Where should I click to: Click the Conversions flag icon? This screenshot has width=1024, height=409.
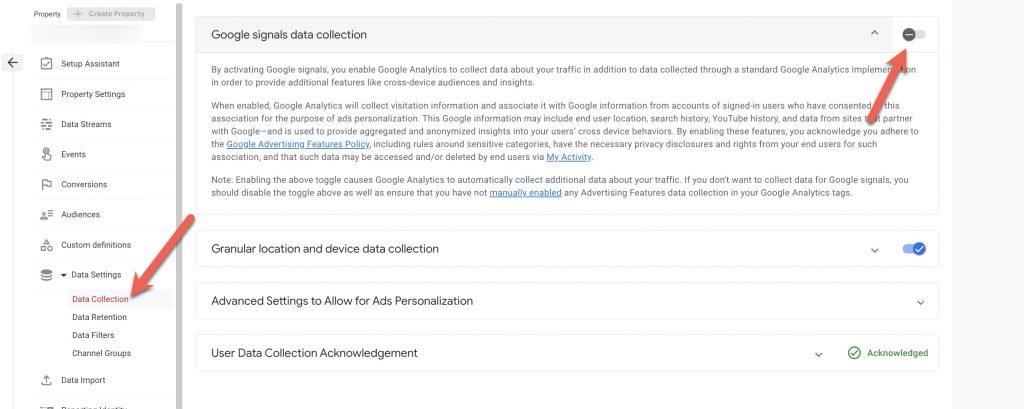click(x=46, y=184)
